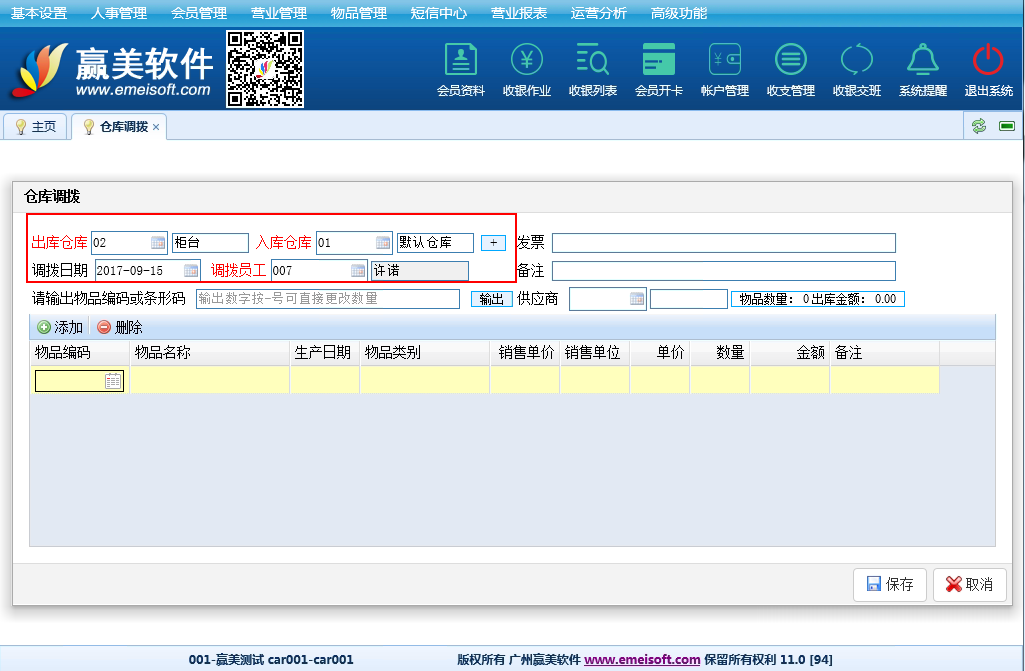The width and height of the screenshot is (1025, 671).
Task: Open the 物品管理 menu
Action: (358, 13)
